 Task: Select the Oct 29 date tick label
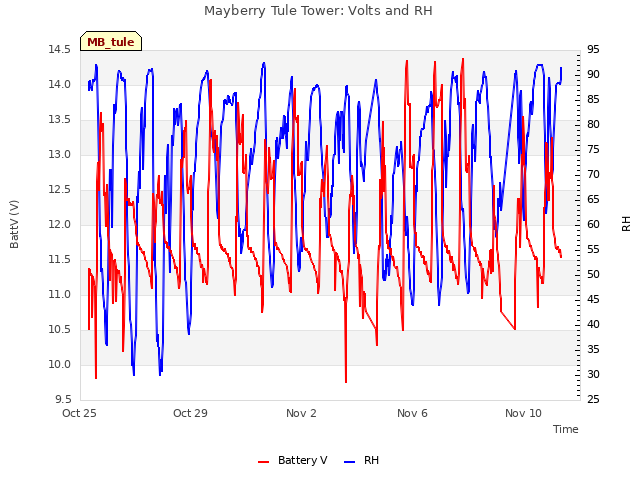point(190,413)
